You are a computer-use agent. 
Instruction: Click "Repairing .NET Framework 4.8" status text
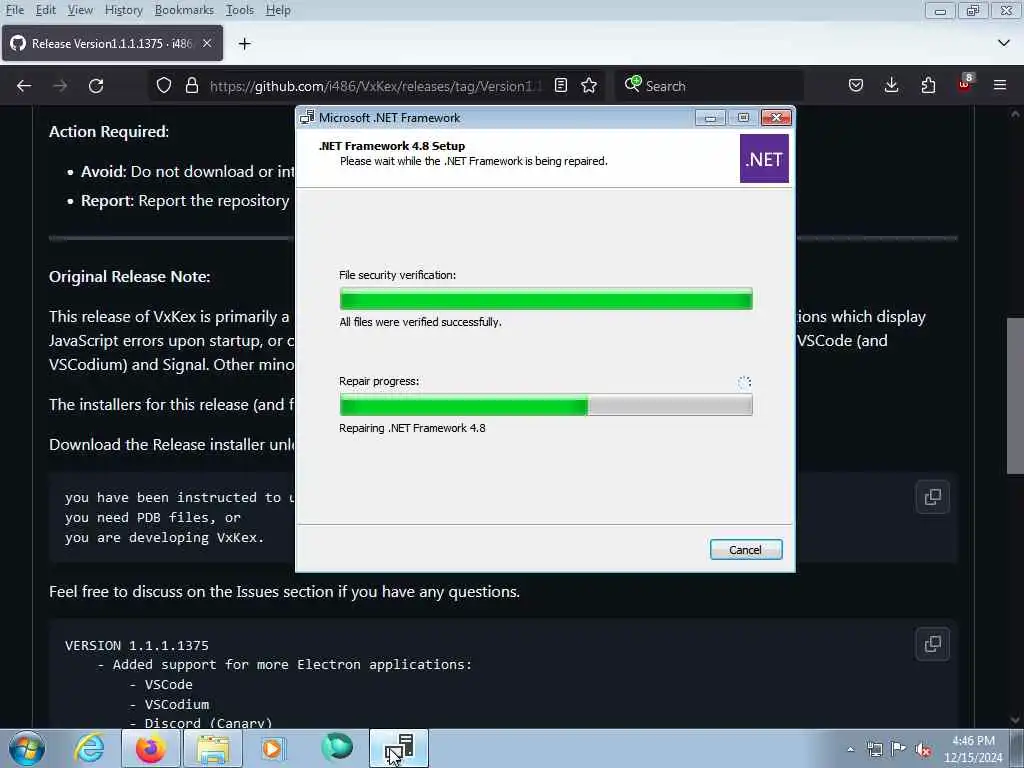coord(412,428)
